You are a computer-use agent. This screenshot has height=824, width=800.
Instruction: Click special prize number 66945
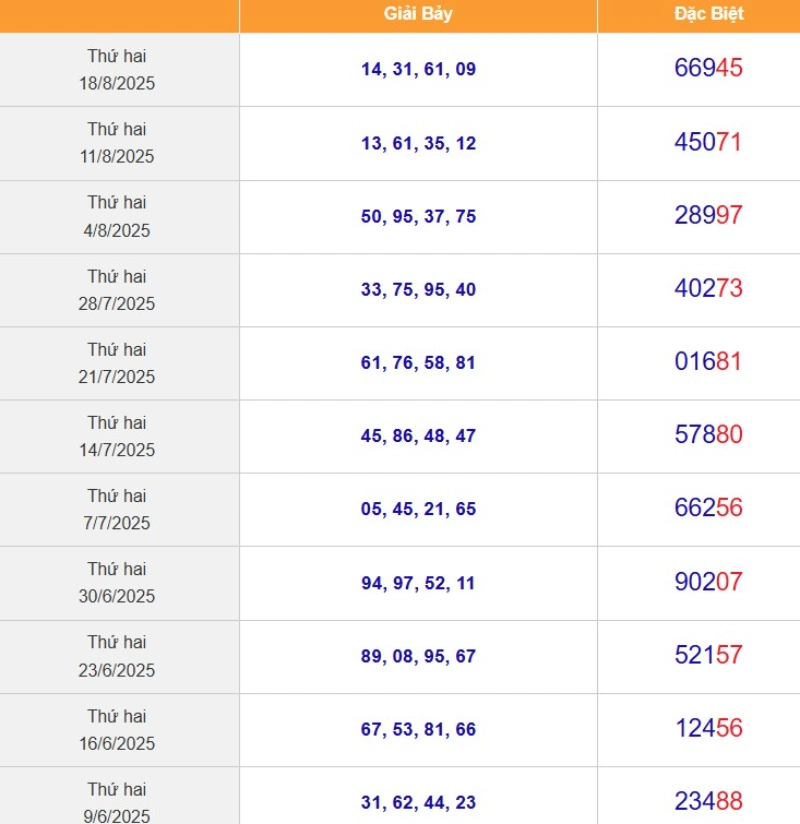tap(708, 68)
